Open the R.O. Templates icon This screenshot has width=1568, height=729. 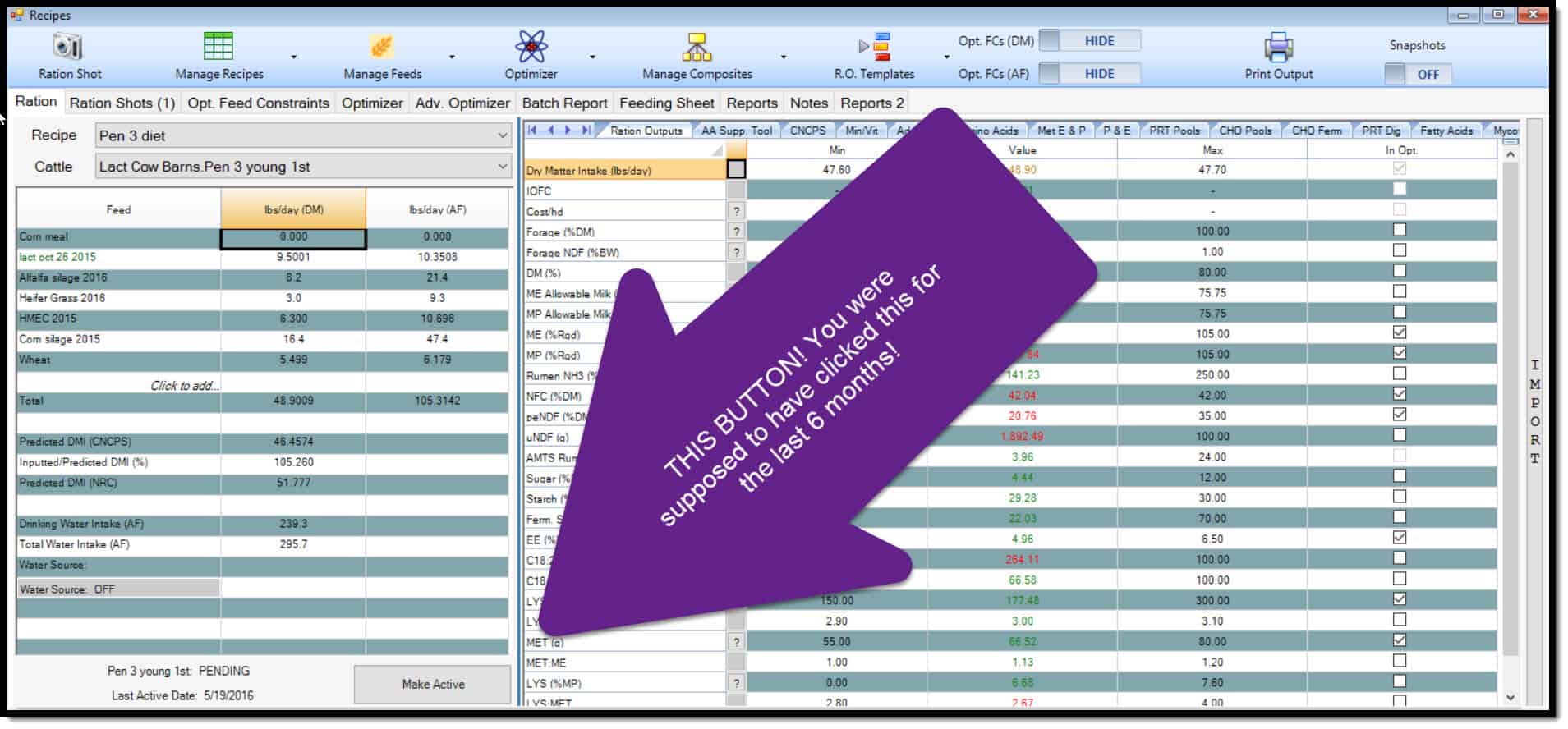(x=875, y=47)
